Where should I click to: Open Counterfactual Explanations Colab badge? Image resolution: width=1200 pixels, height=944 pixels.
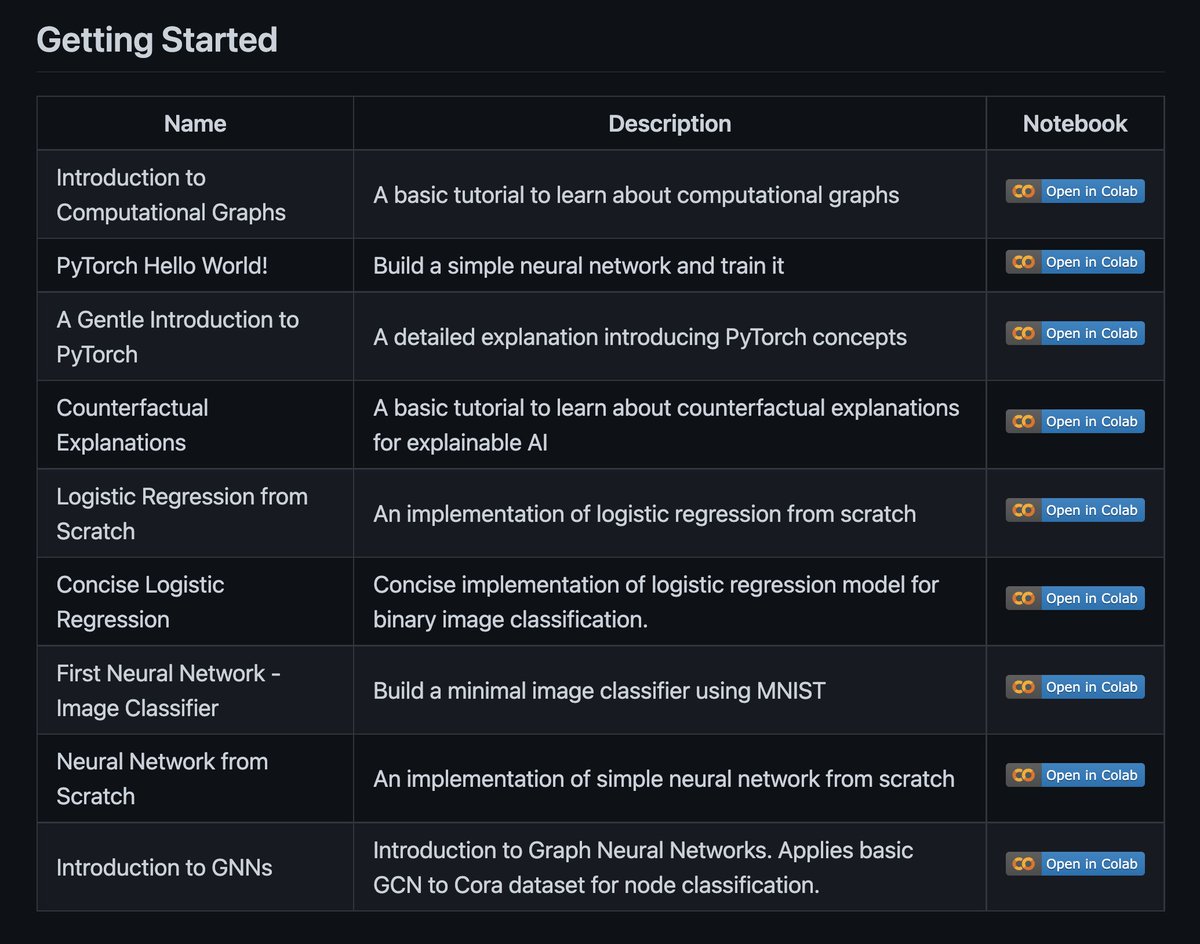pyautogui.click(x=1075, y=421)
